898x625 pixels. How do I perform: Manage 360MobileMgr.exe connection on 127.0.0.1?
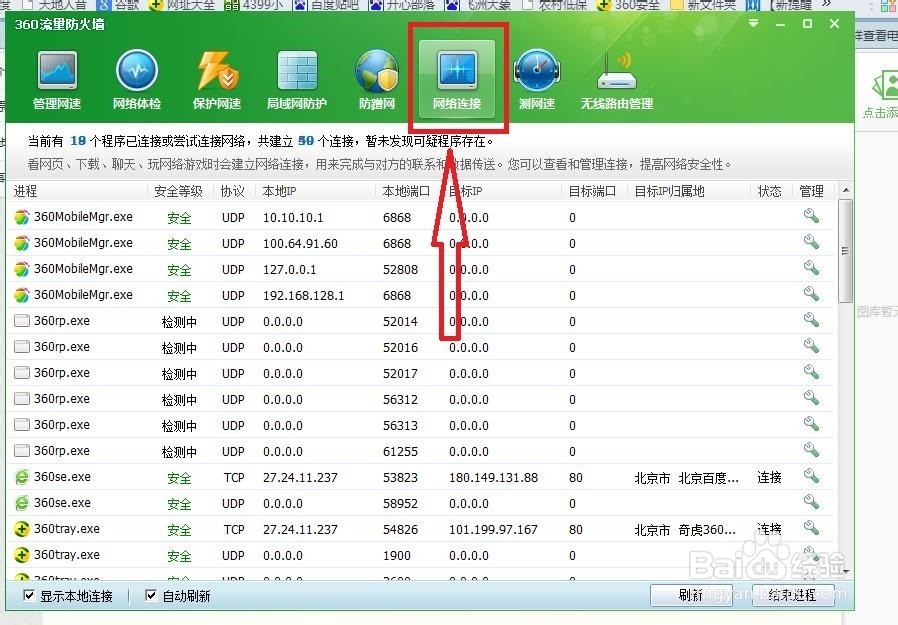tap(811, 268)
